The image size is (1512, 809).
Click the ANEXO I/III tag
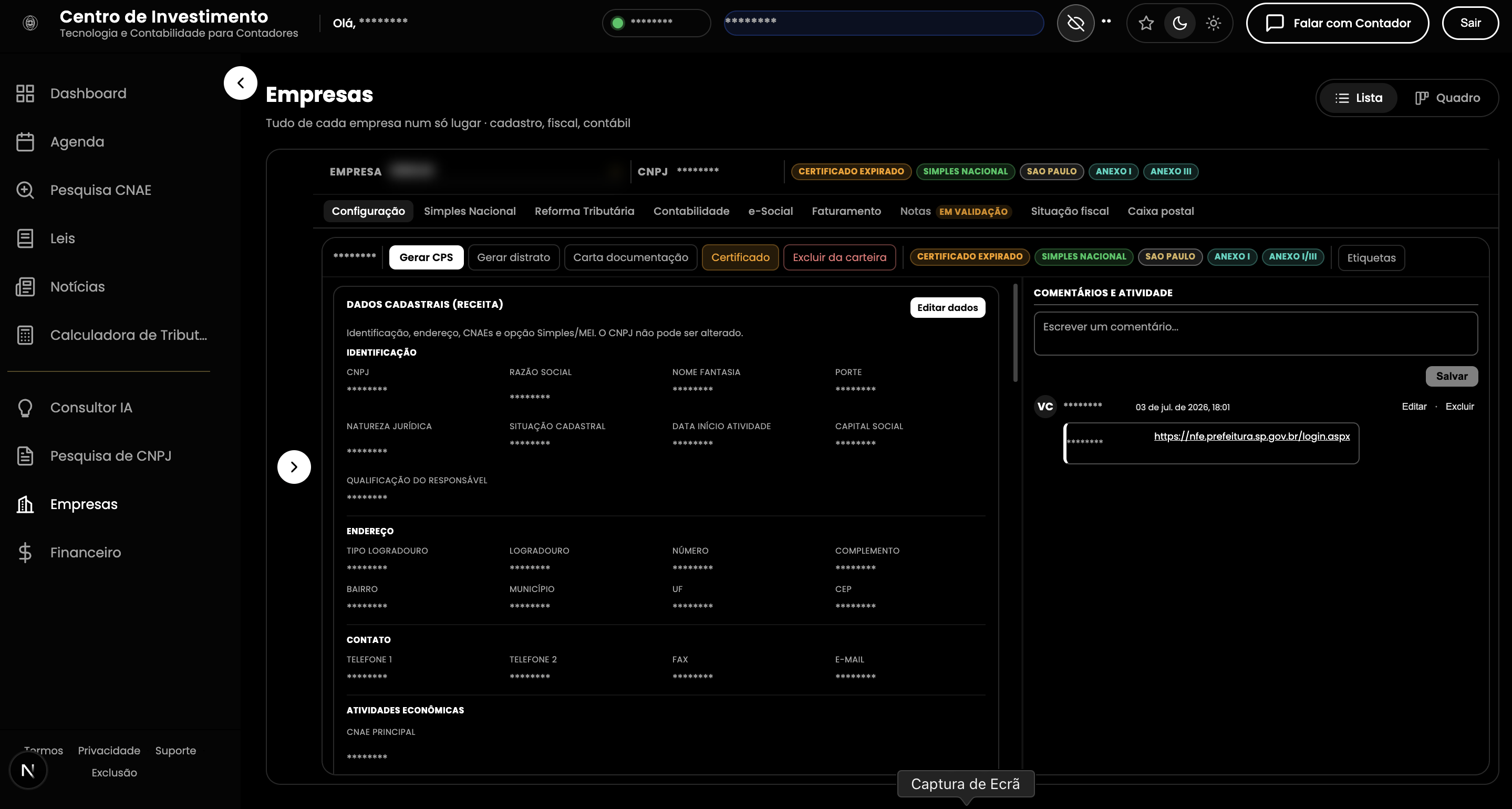click(1292, 256)
